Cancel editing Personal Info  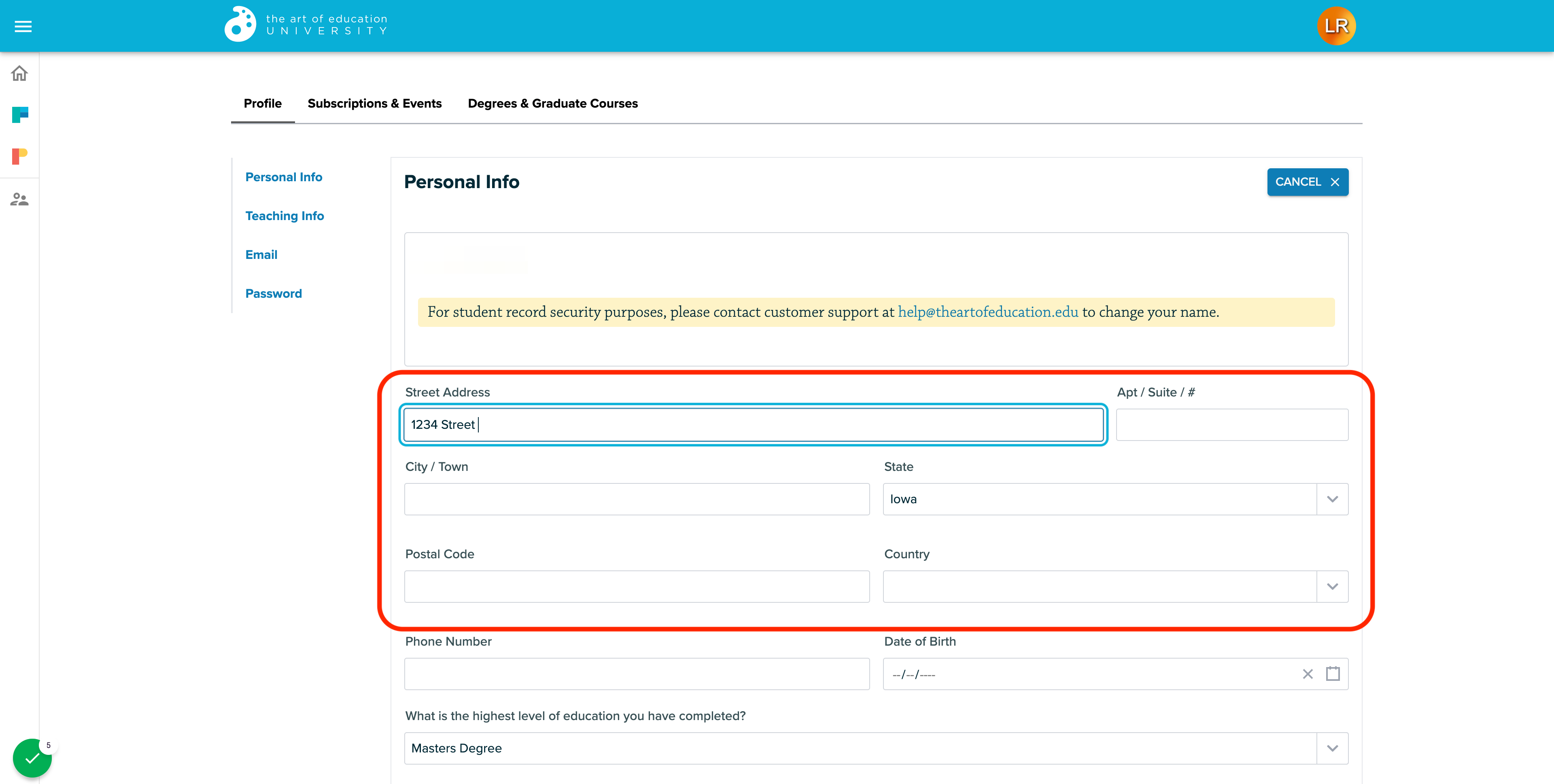1307,182
